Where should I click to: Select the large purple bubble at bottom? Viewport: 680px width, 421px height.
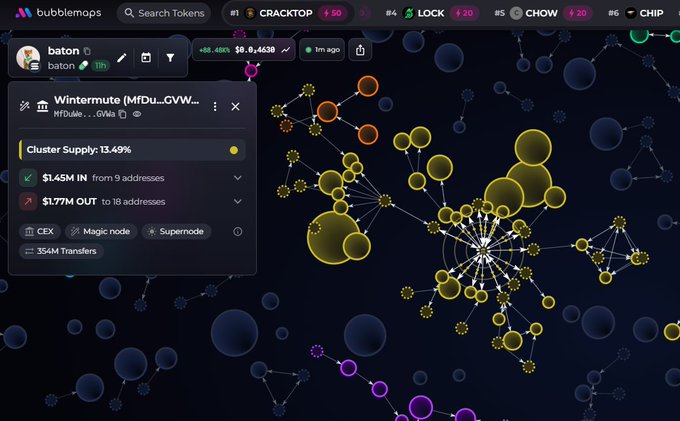(421, 408)
